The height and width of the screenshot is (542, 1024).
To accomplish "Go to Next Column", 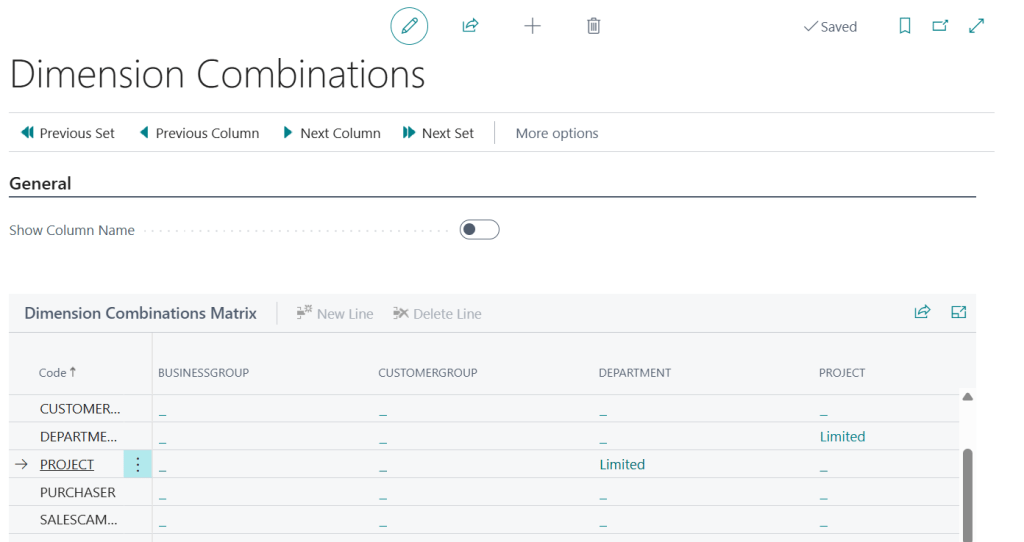I will [332, 133].
